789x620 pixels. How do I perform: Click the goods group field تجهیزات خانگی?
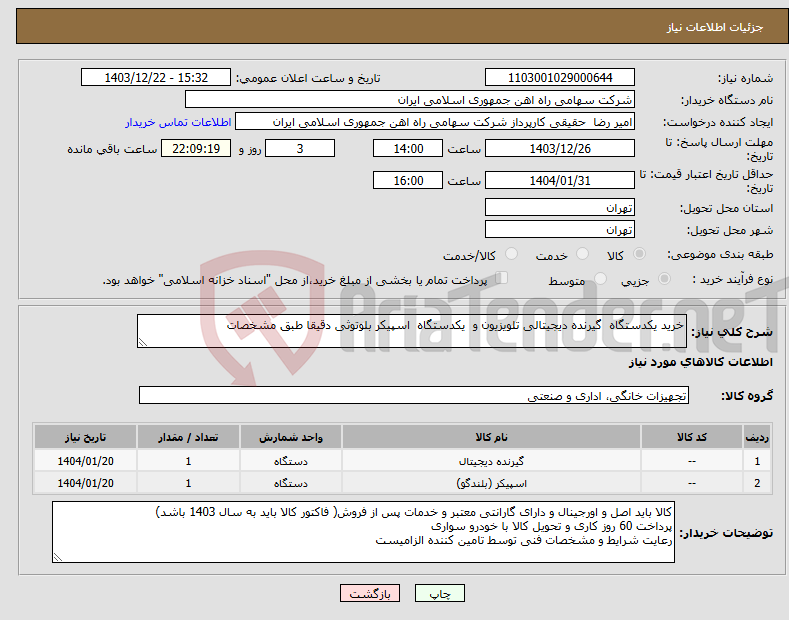tap(414, 396)
